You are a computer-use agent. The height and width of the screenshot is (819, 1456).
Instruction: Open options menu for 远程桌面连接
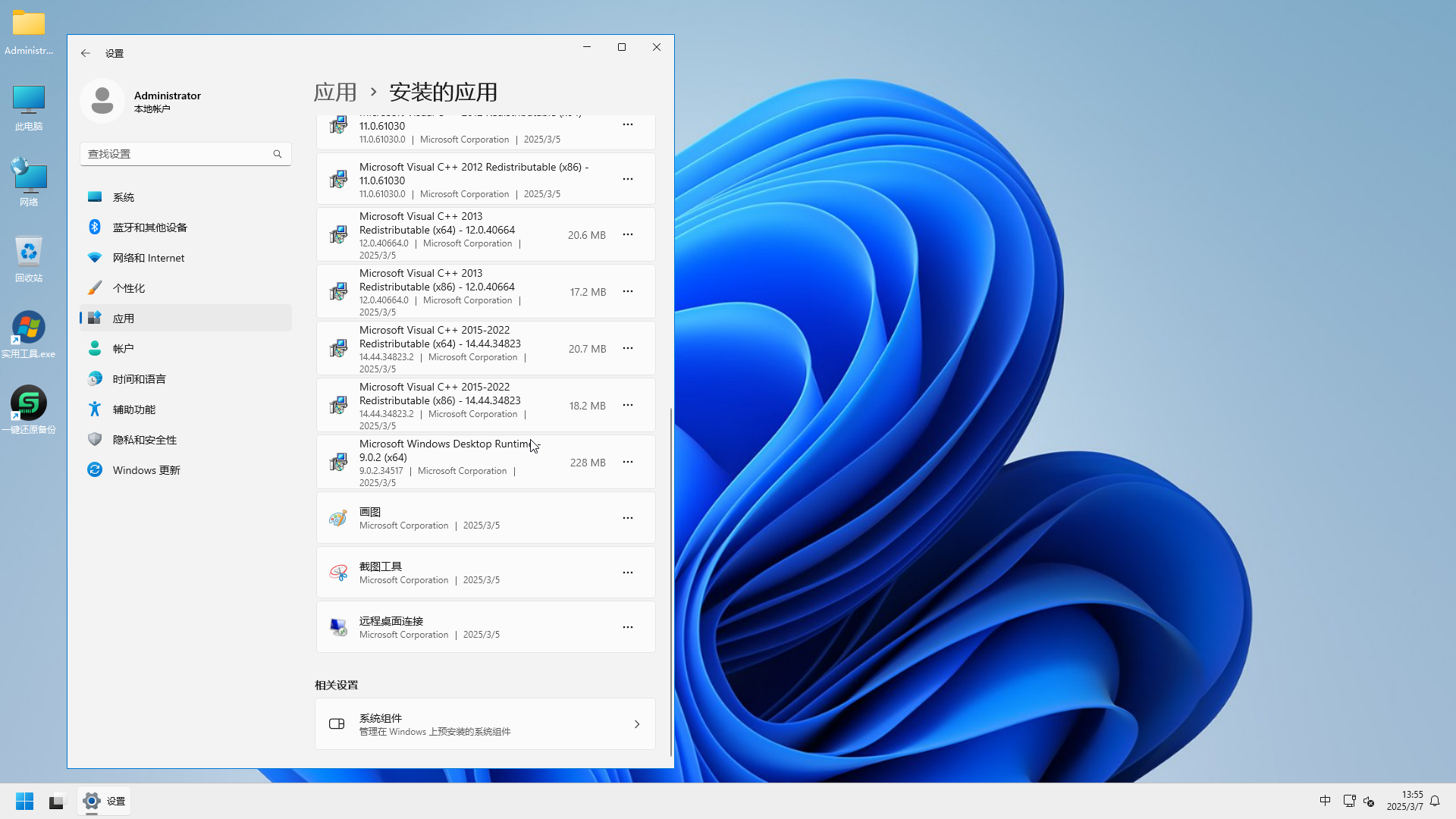[x=628, y=628]
